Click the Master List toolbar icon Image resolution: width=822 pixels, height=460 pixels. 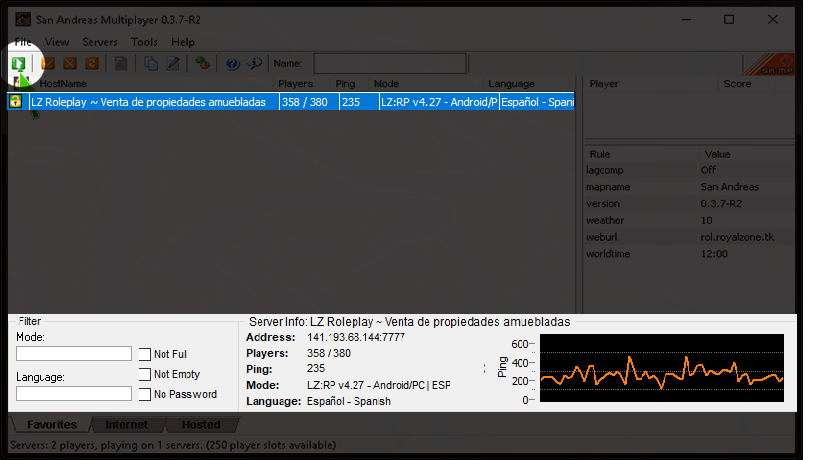tap(121, 63)
